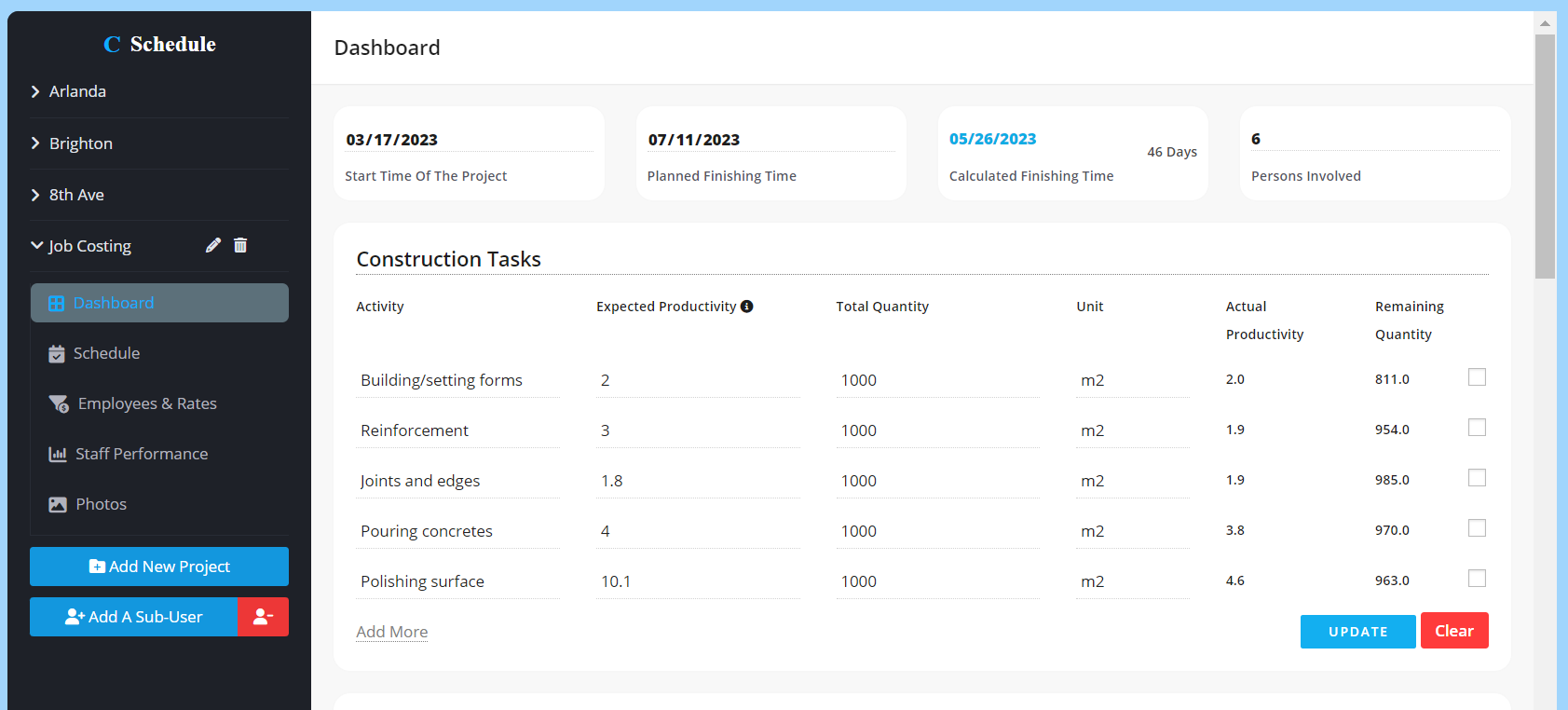Click the Schedule calendar icon in sidebar
Image resolution: width=1568 pixels, height=710 pixels.
[57, 354]
